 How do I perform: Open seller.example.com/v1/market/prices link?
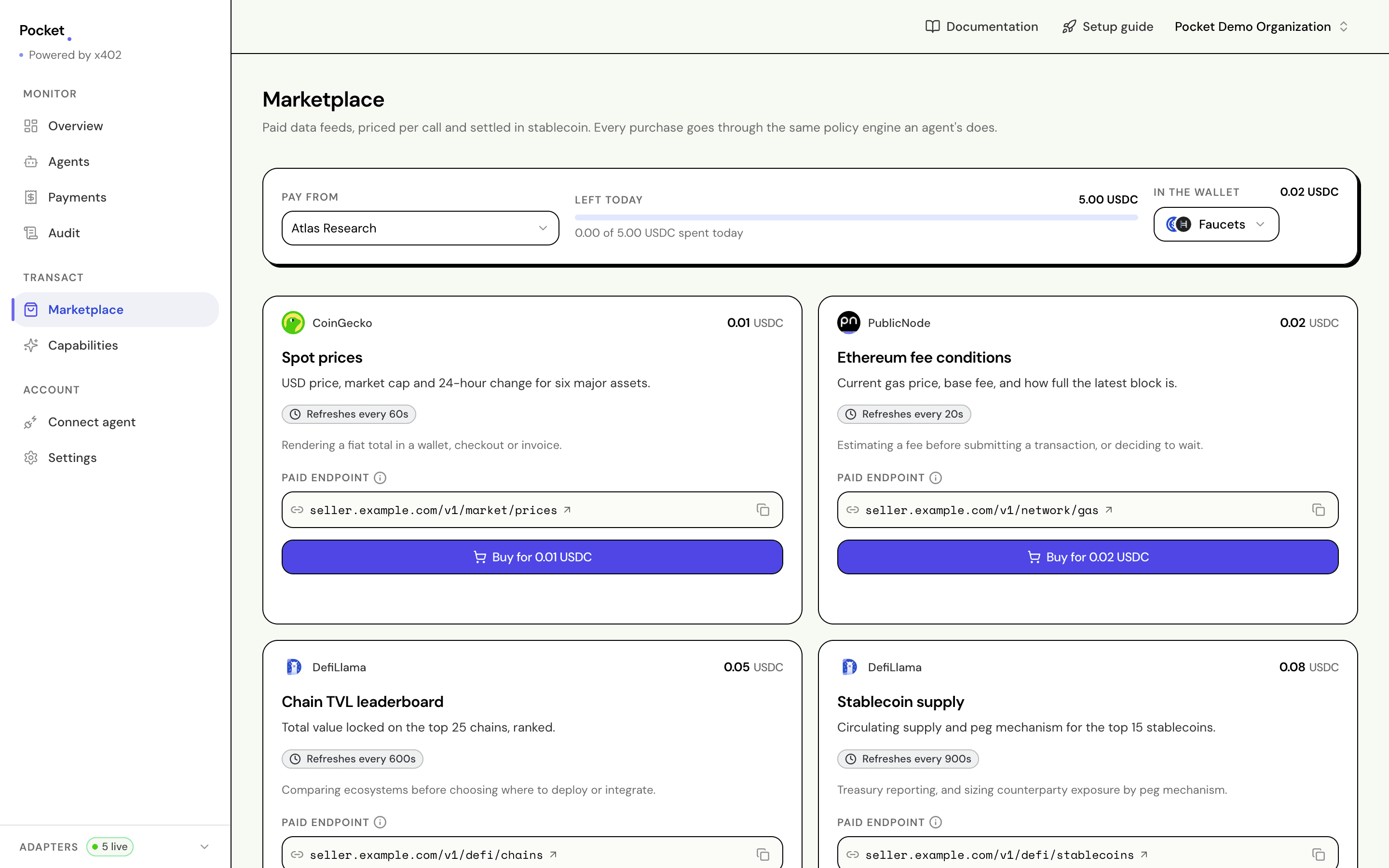pyautogui.click(x=440, y=510)
